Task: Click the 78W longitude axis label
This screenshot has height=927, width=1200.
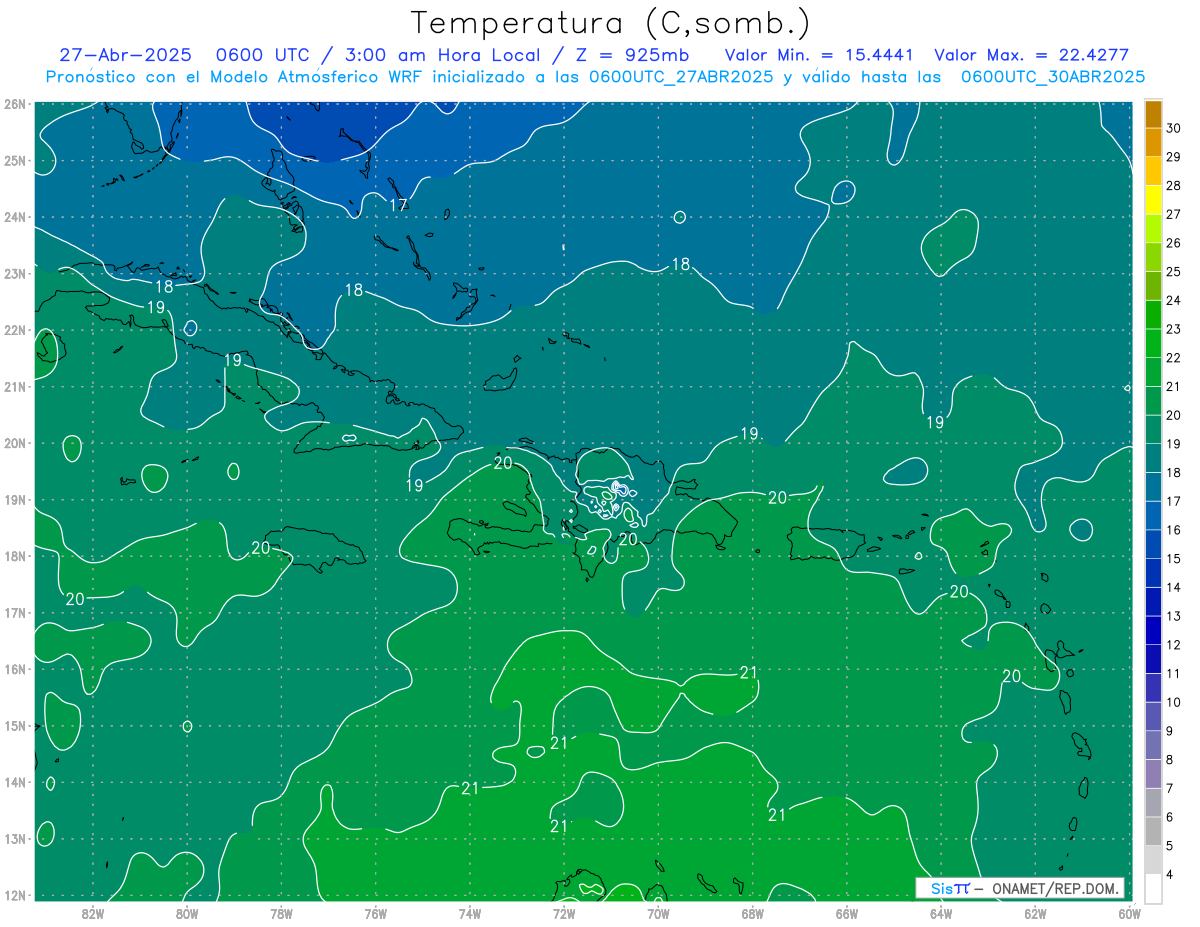Action: click(281, 912)
